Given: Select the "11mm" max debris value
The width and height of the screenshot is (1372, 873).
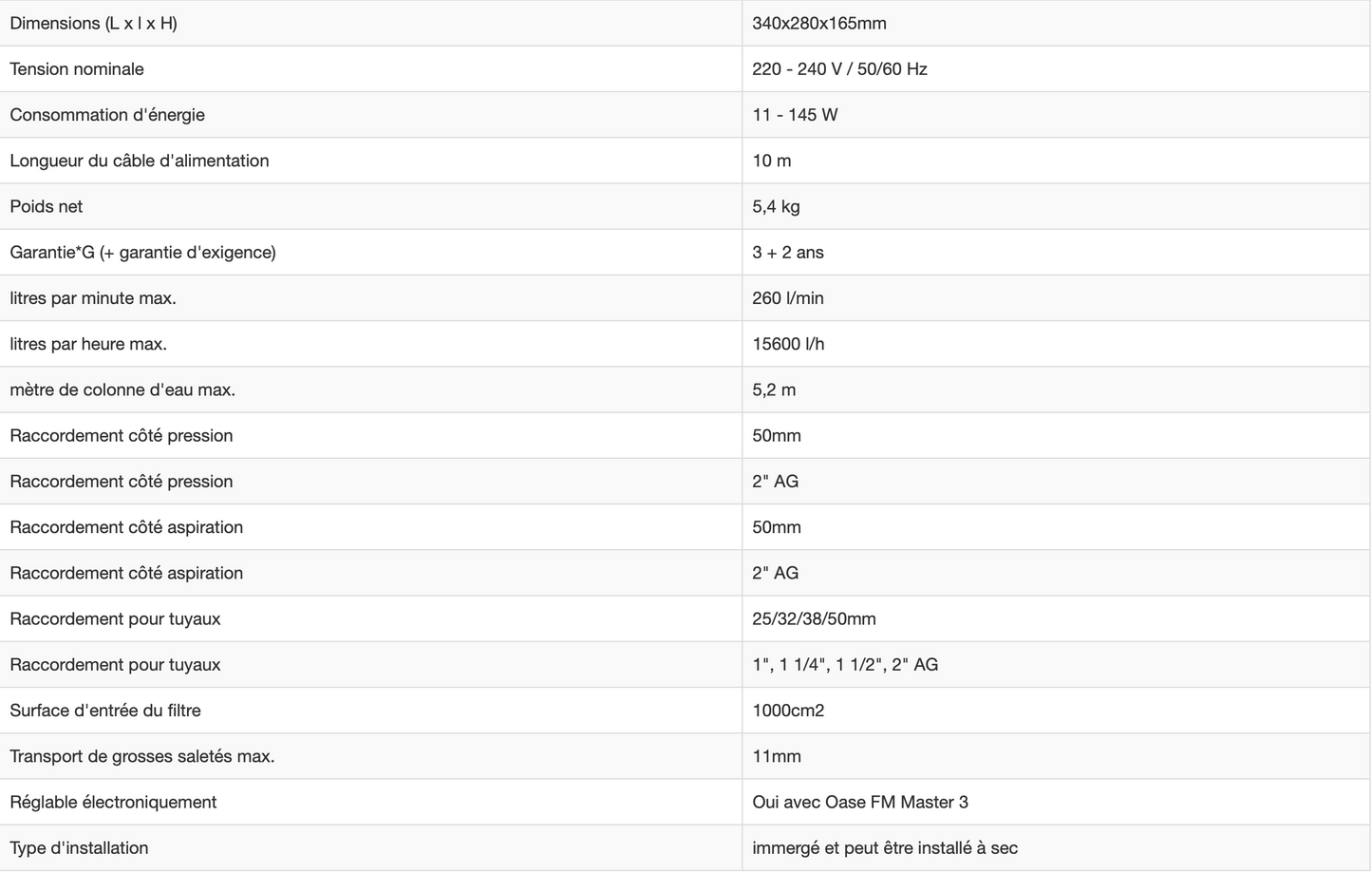Looking at the screenshot, I should (x=777, y=756).
